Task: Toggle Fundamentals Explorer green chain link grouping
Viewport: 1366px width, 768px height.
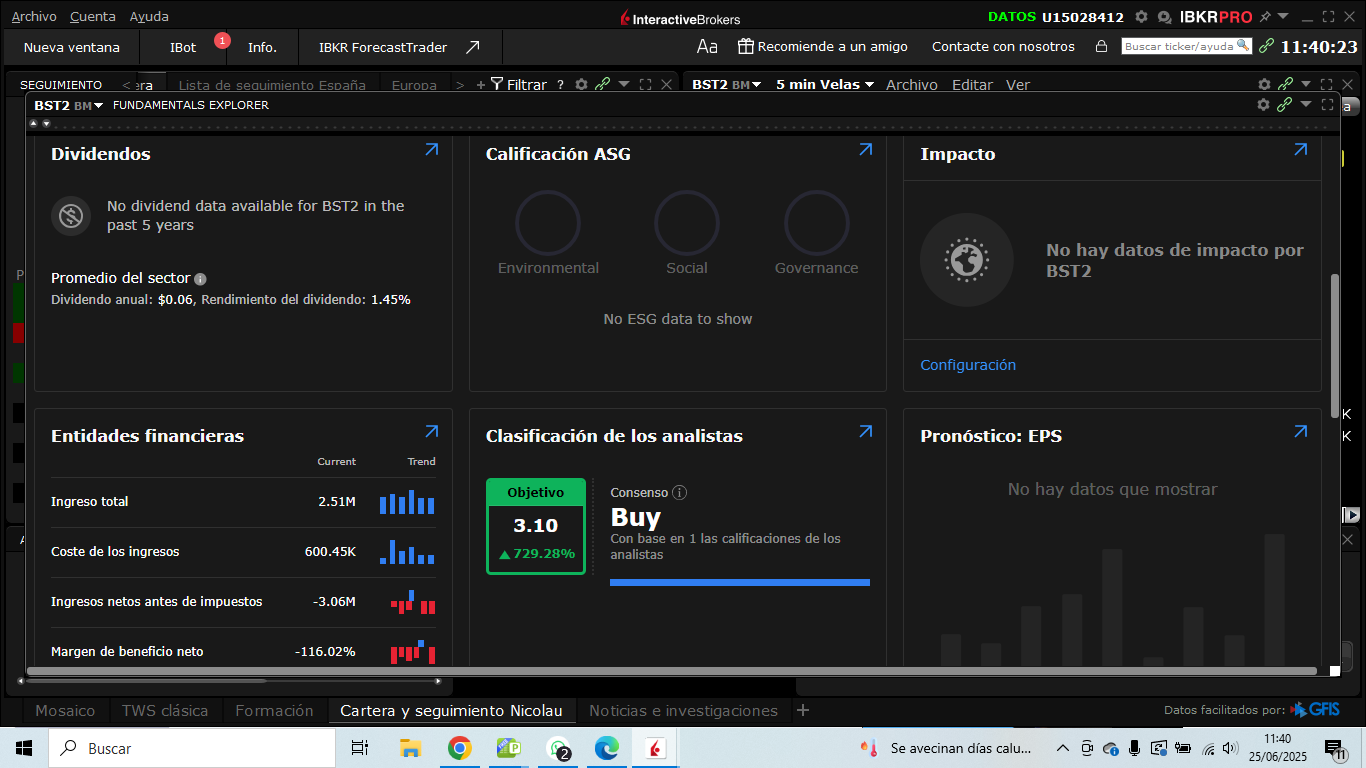Action: coord(1285,104)
